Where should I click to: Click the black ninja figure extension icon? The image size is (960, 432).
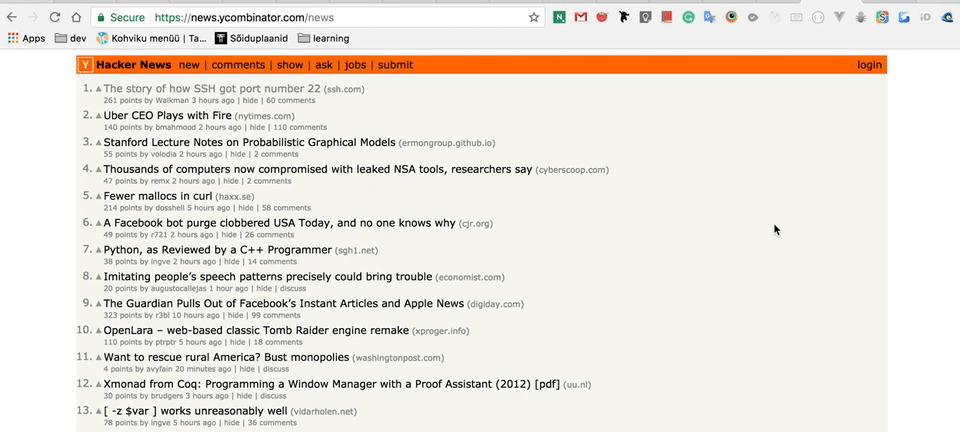coord(624,18)
